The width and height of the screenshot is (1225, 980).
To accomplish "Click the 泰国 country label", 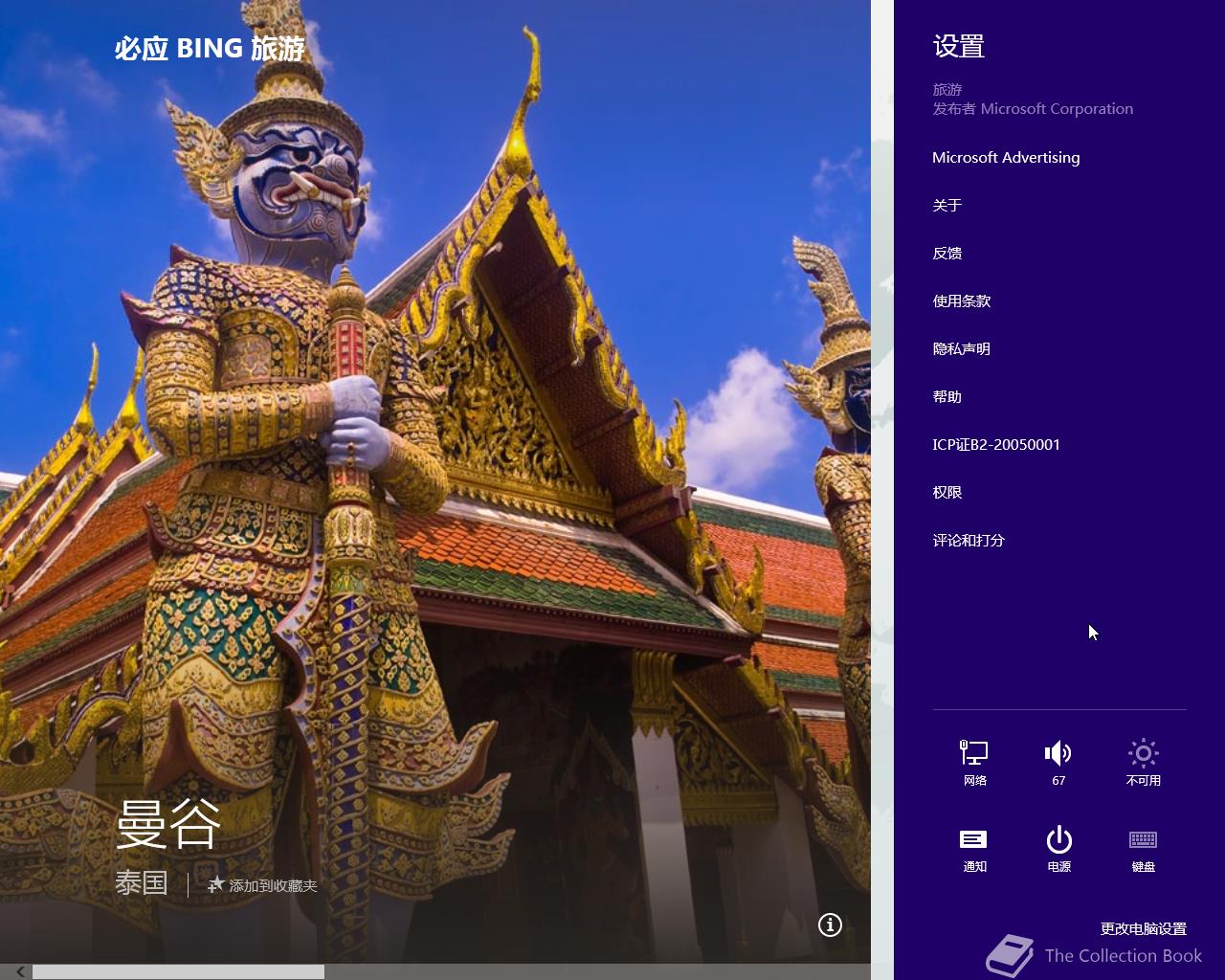I will tap(142, 882).
